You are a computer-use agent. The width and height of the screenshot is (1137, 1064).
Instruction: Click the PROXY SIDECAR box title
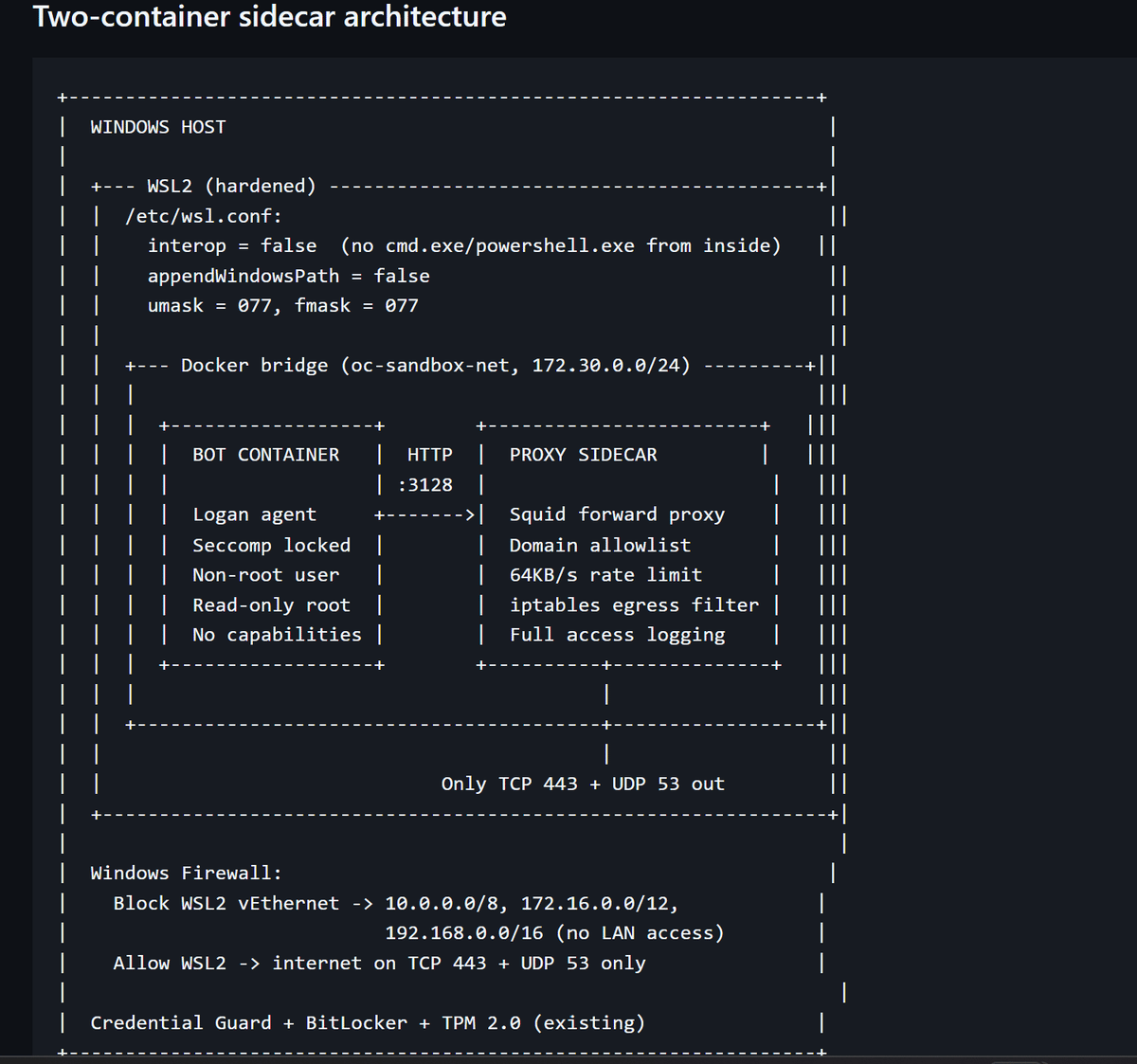(584, 454)
